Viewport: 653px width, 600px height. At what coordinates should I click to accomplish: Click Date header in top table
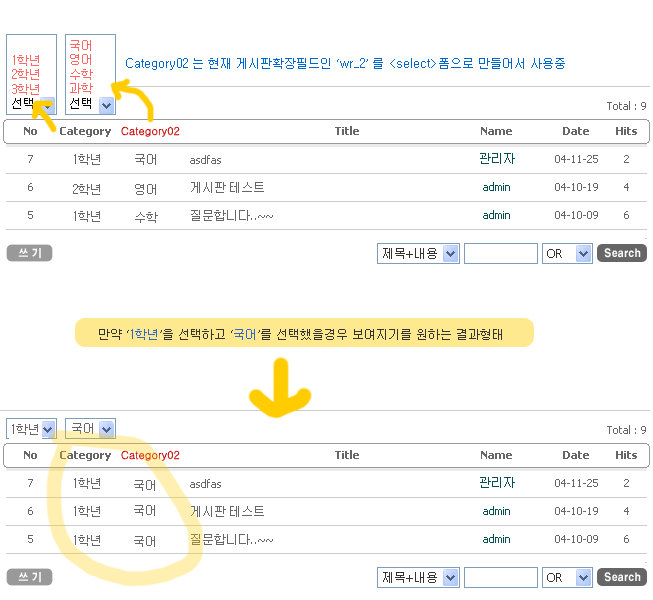click(576, 131)
